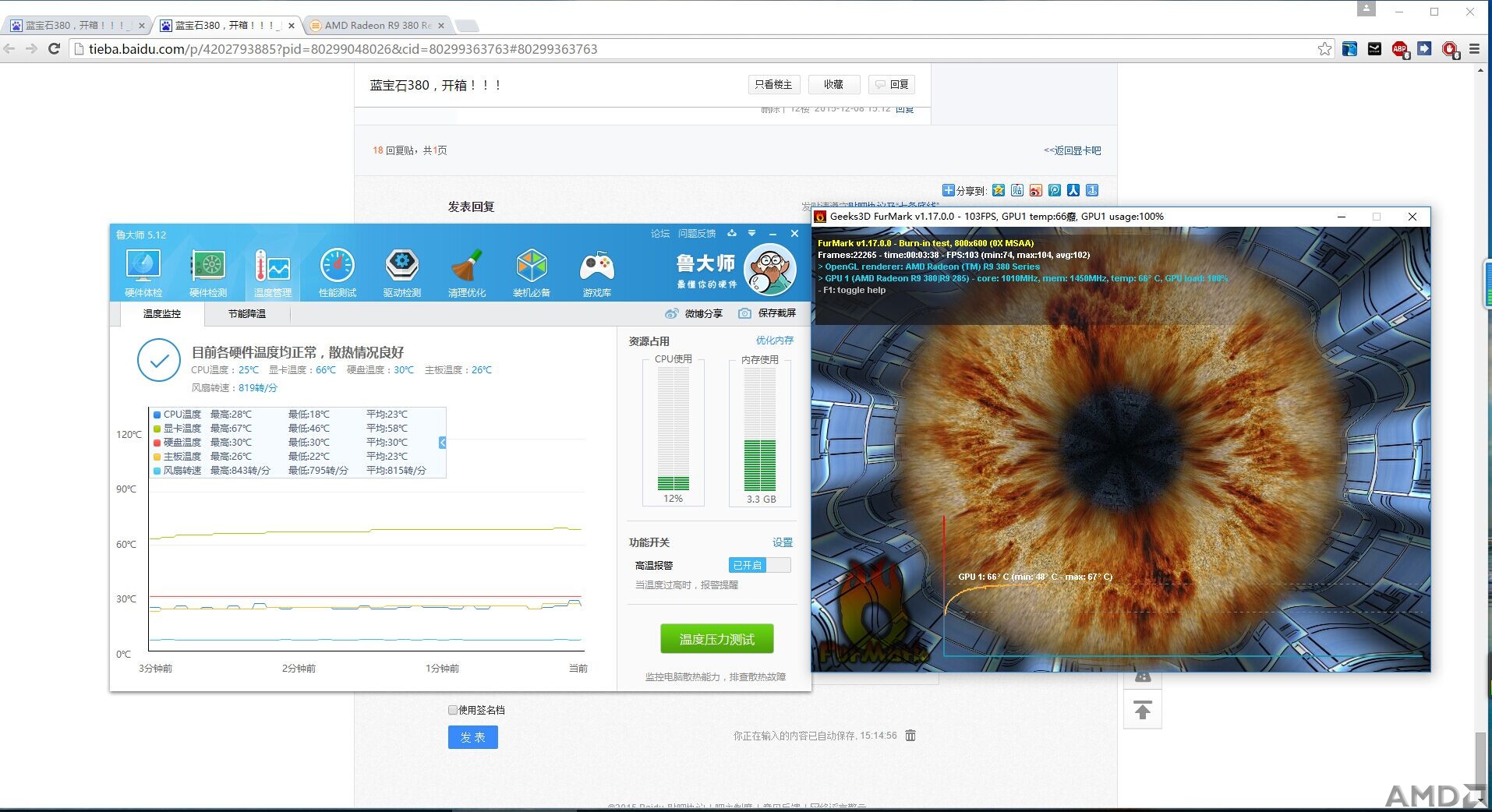
Task: Open 装机必备 software cube icon
Action: [532, 274]
